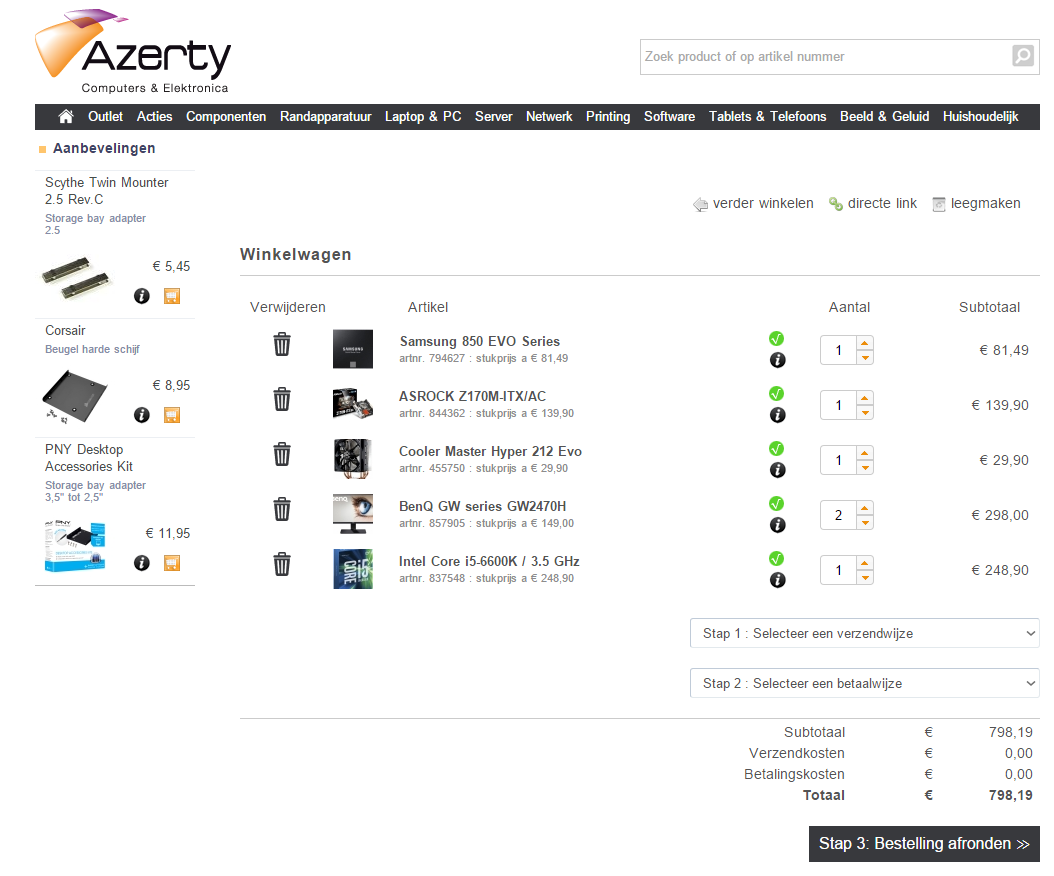The height and width of the screenshot is (876, 1054).
Task: Open the Componenten menu
Action: [226, 116]
